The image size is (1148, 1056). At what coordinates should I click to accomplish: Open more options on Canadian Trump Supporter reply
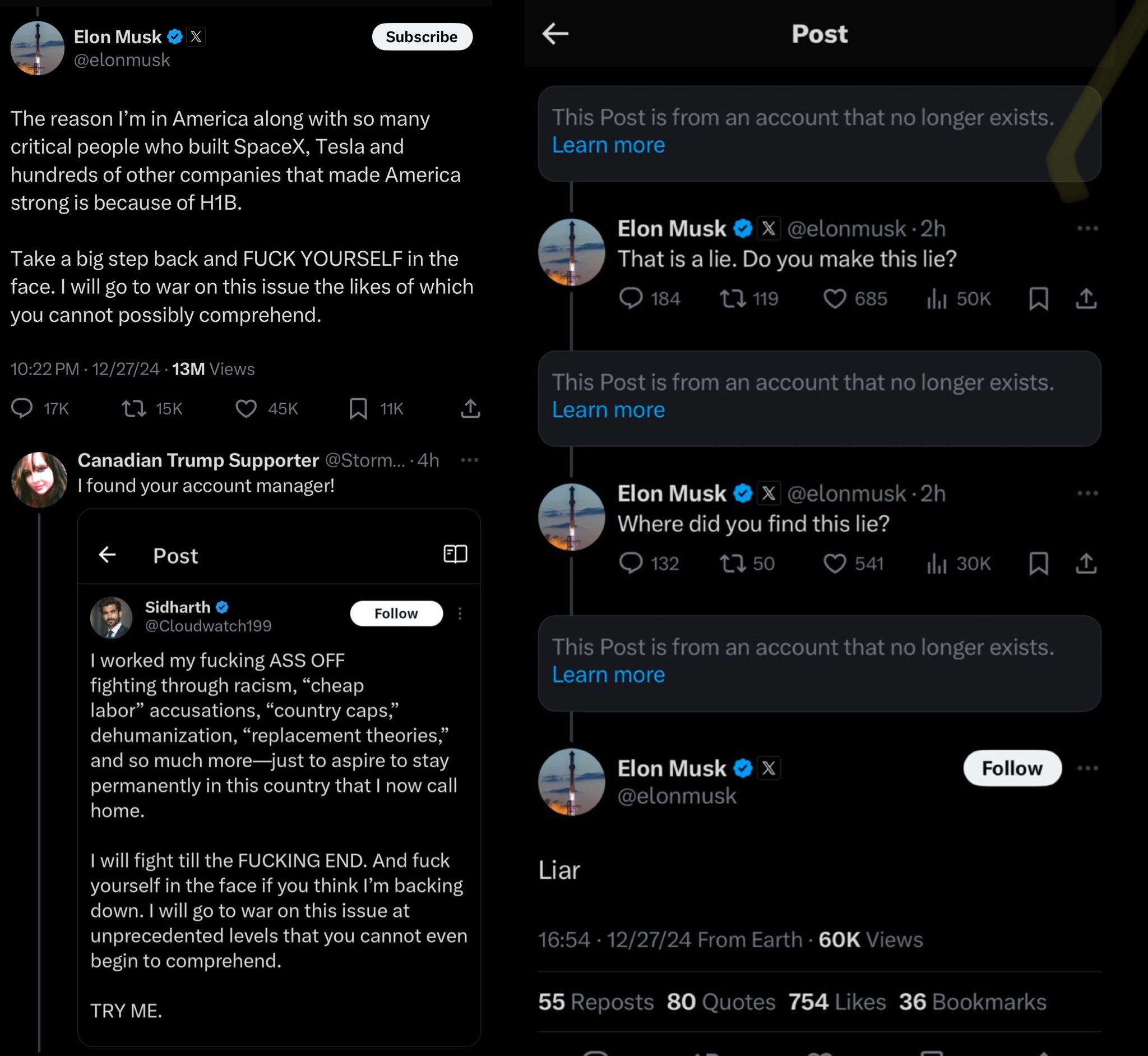469,460
